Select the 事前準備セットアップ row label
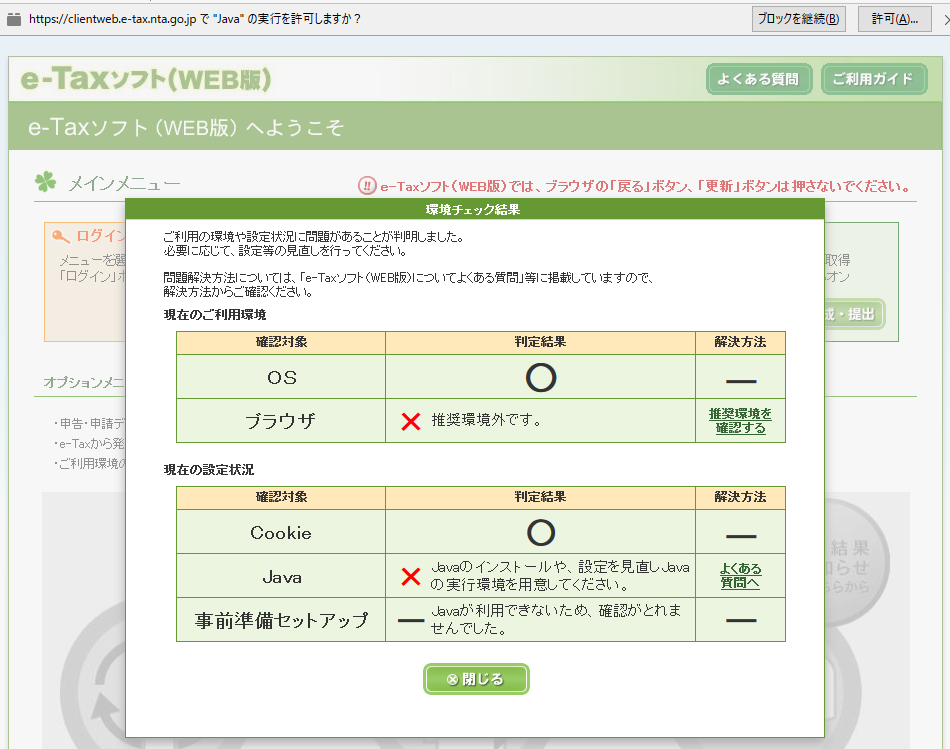The width and height of the screenshot is (950, 749). [x=281, y=620]
